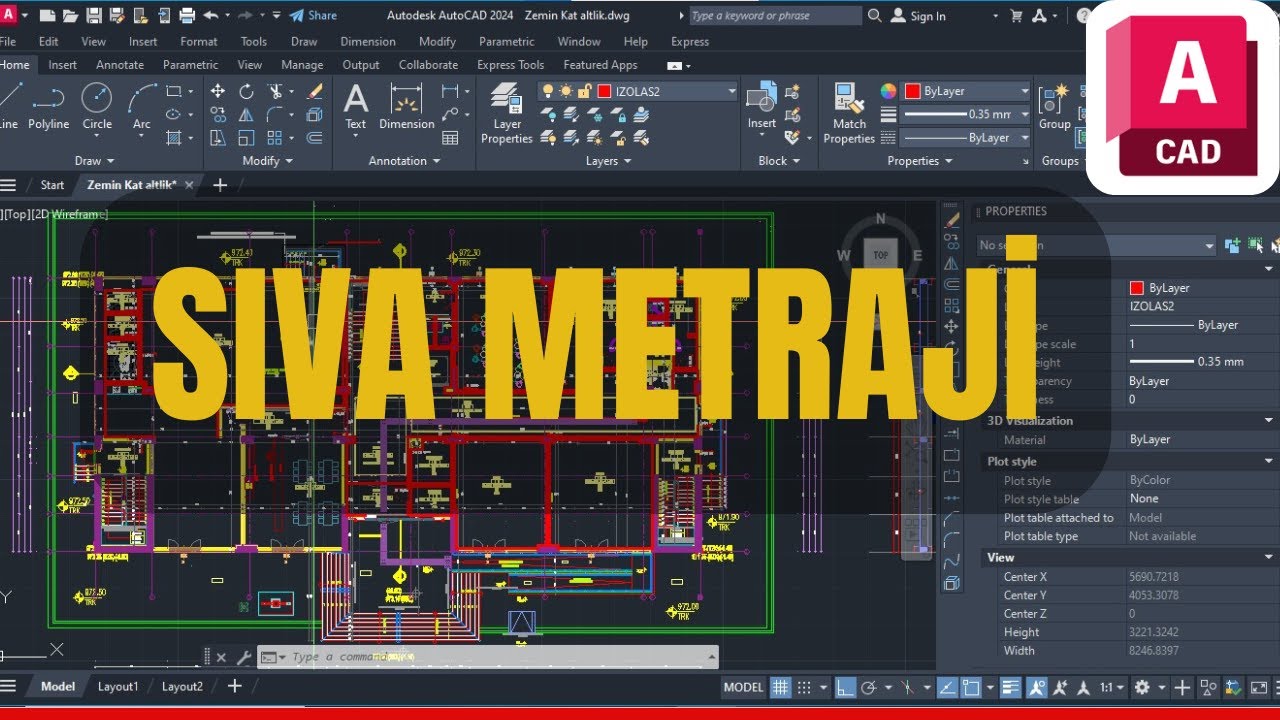The image size is (1280, 720).
Task: Select the Polyline tool
Action: coord(48,106)
